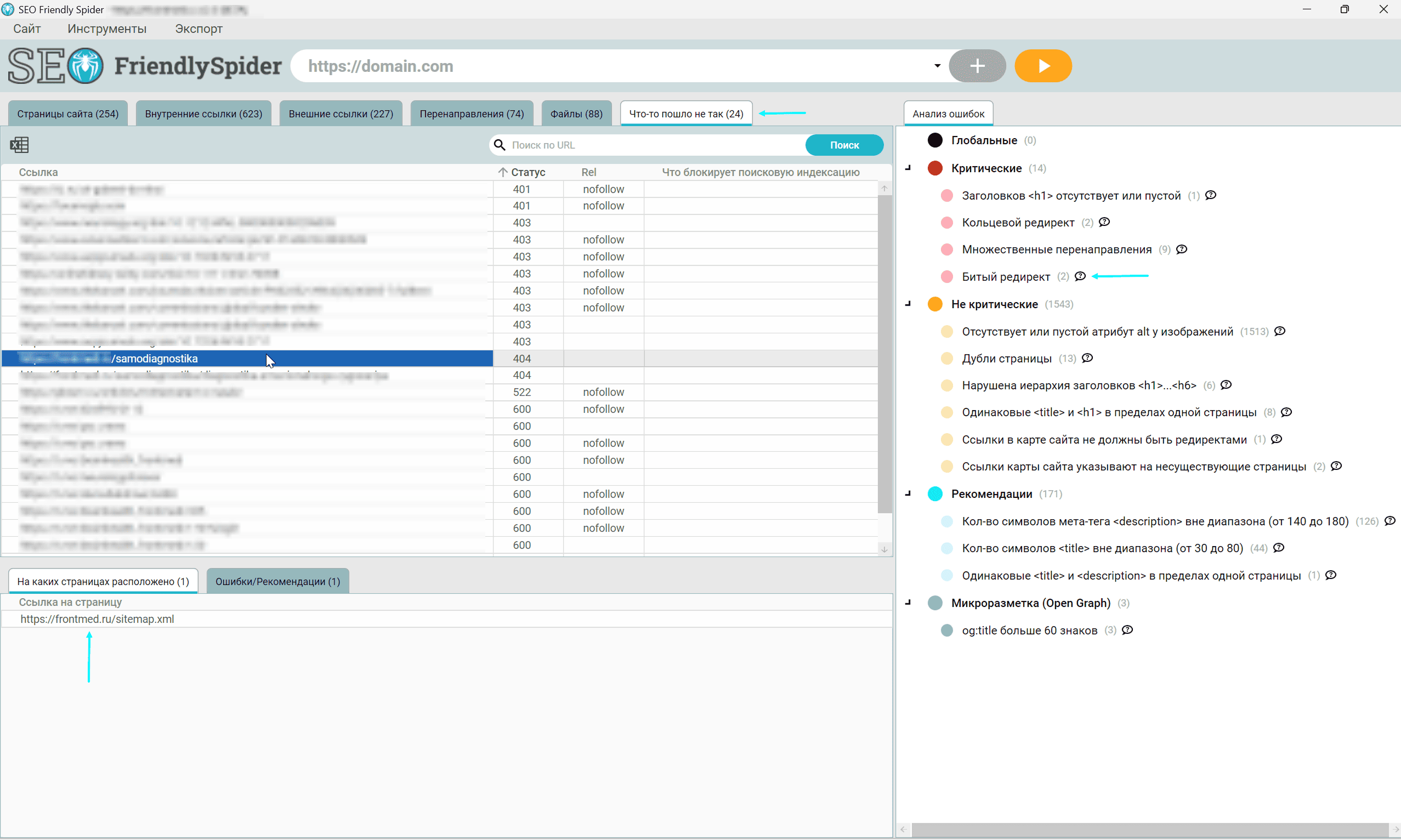1401x840 pixels.
Task: Start the site crawl with the play button
Action: click(1042, 66)
